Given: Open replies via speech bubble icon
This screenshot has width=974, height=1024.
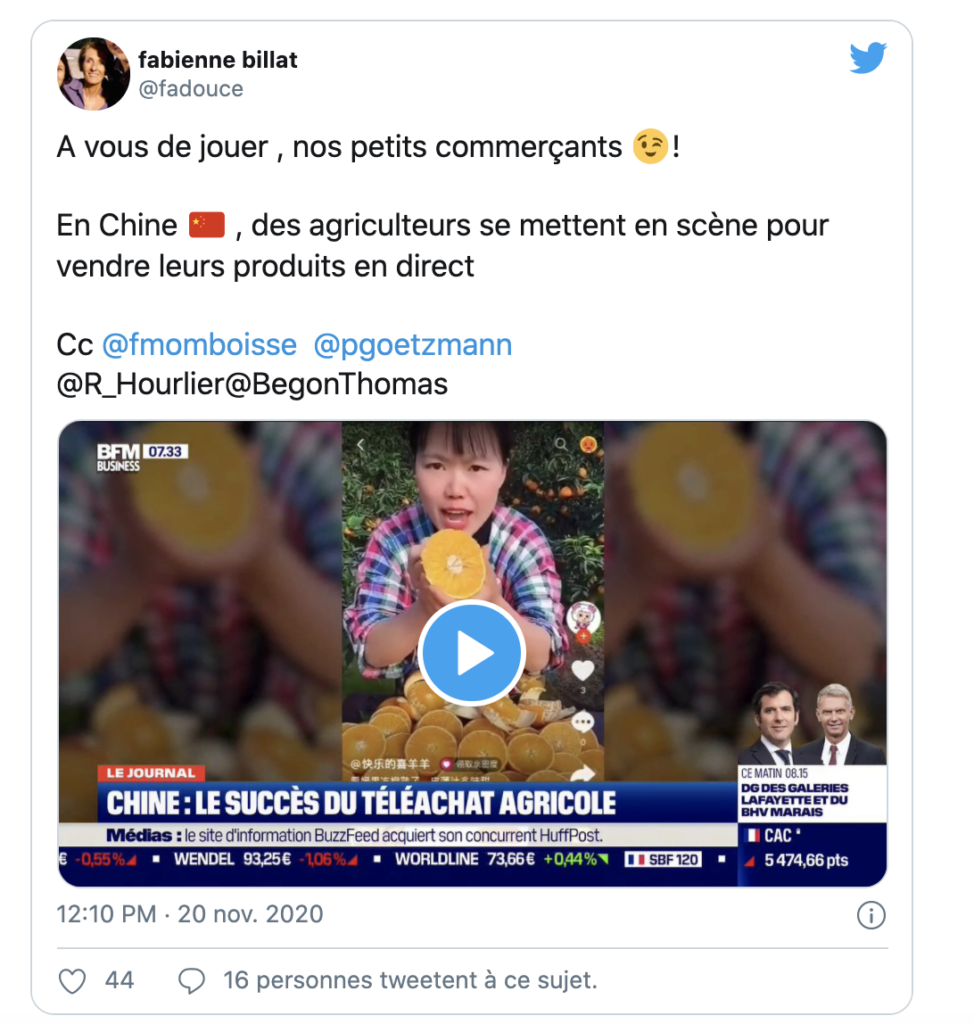Looking at the screenshot, I should (191, 981).
